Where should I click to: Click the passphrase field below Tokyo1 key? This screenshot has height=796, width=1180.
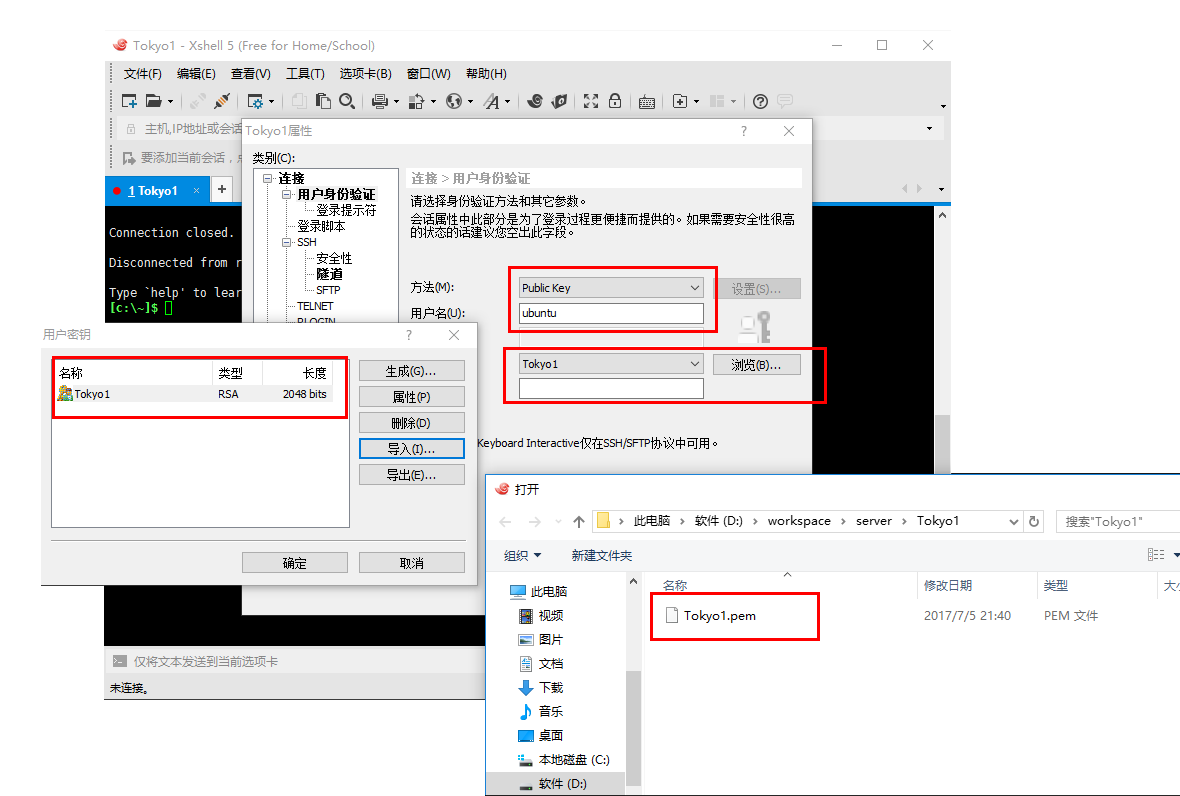pos(611,388)
